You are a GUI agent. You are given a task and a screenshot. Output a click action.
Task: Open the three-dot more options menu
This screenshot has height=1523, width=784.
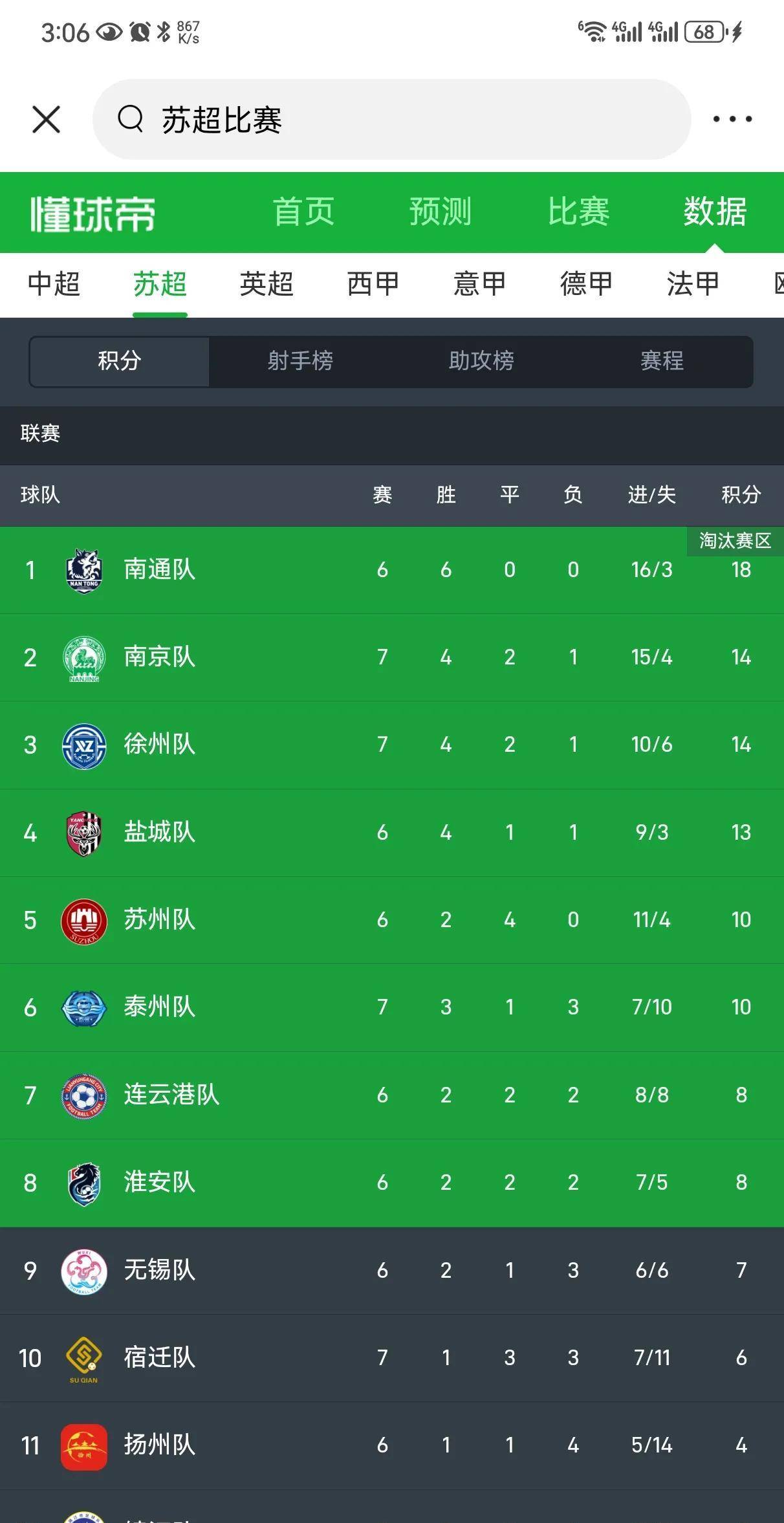pos(732,119)
